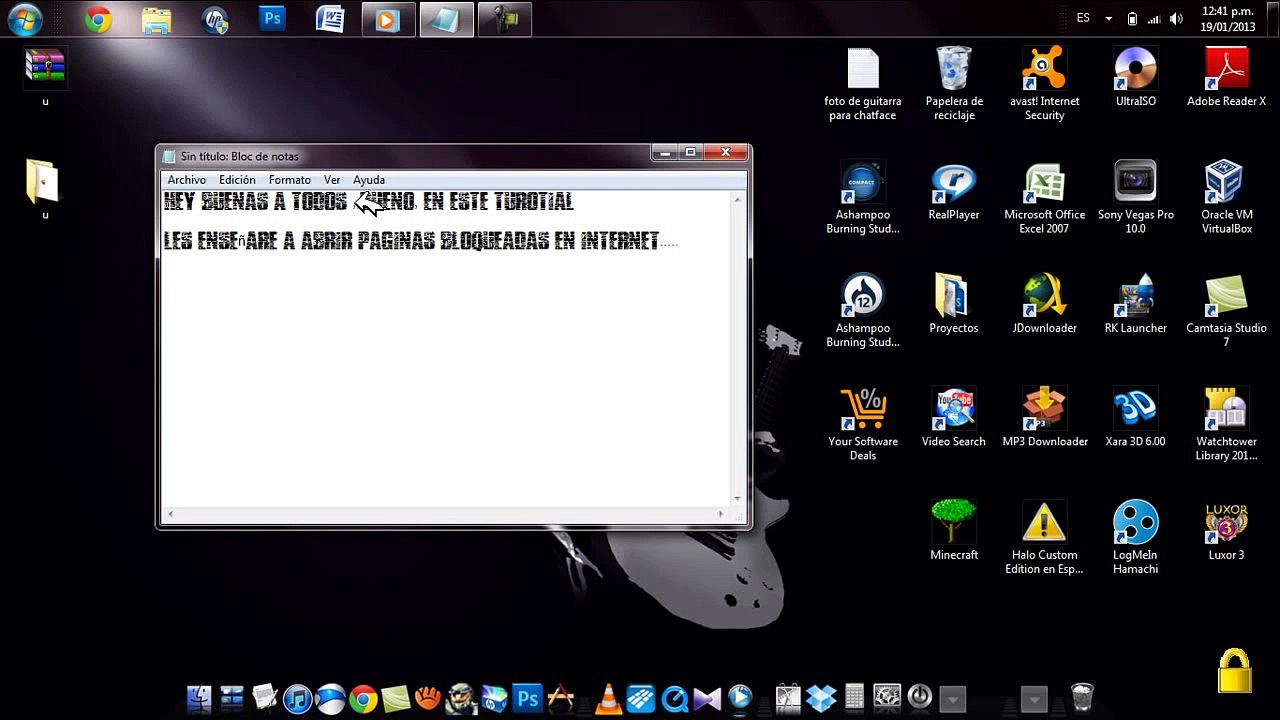Select the desktop folder named u
1280x720 pixels.
pyautogui.click(x=44, y=189)
